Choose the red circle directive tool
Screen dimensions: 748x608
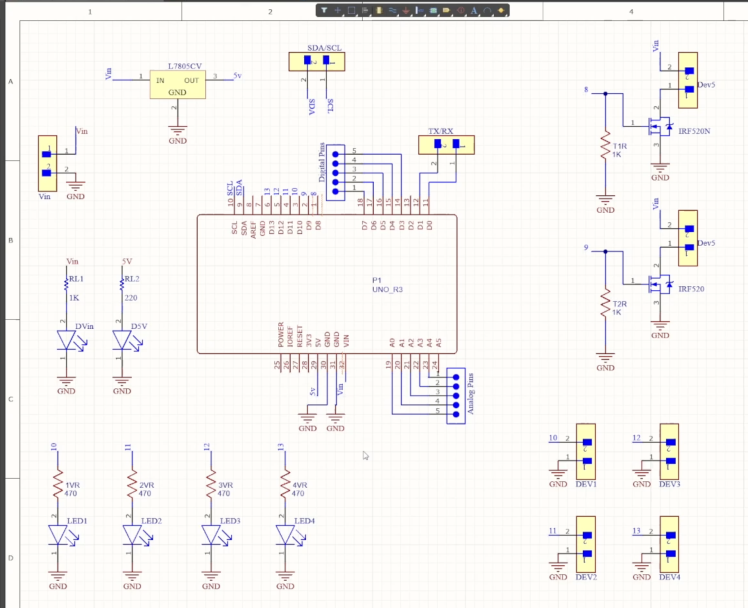[x=459, y=10]
